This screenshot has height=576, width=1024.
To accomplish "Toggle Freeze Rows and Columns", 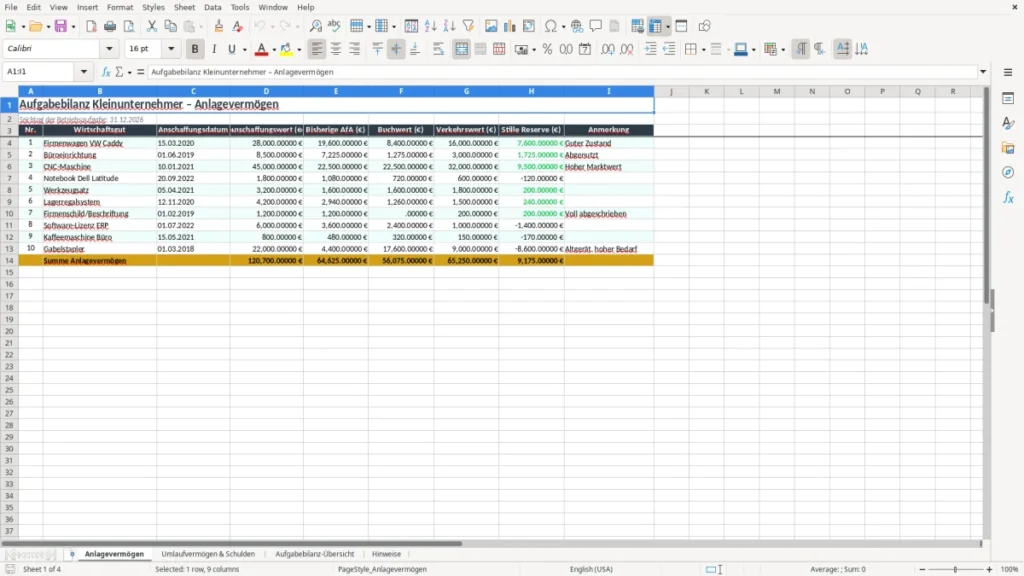I will coord(656,26).
